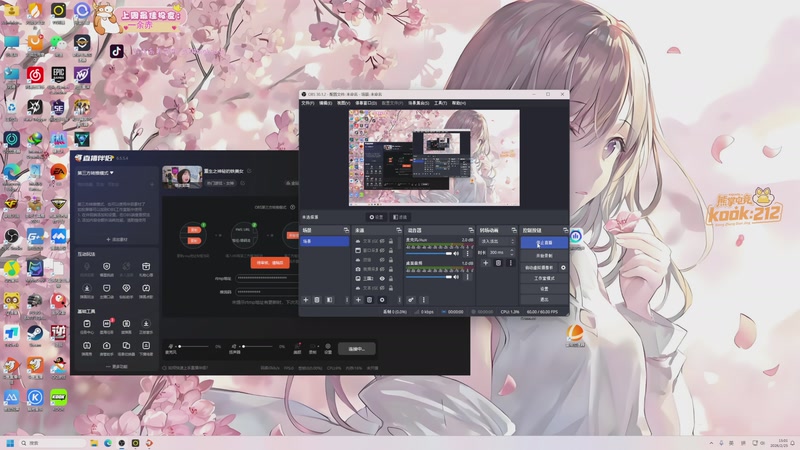
Task: Hide the 主播2 source with its eye
Action: [382, 279]
